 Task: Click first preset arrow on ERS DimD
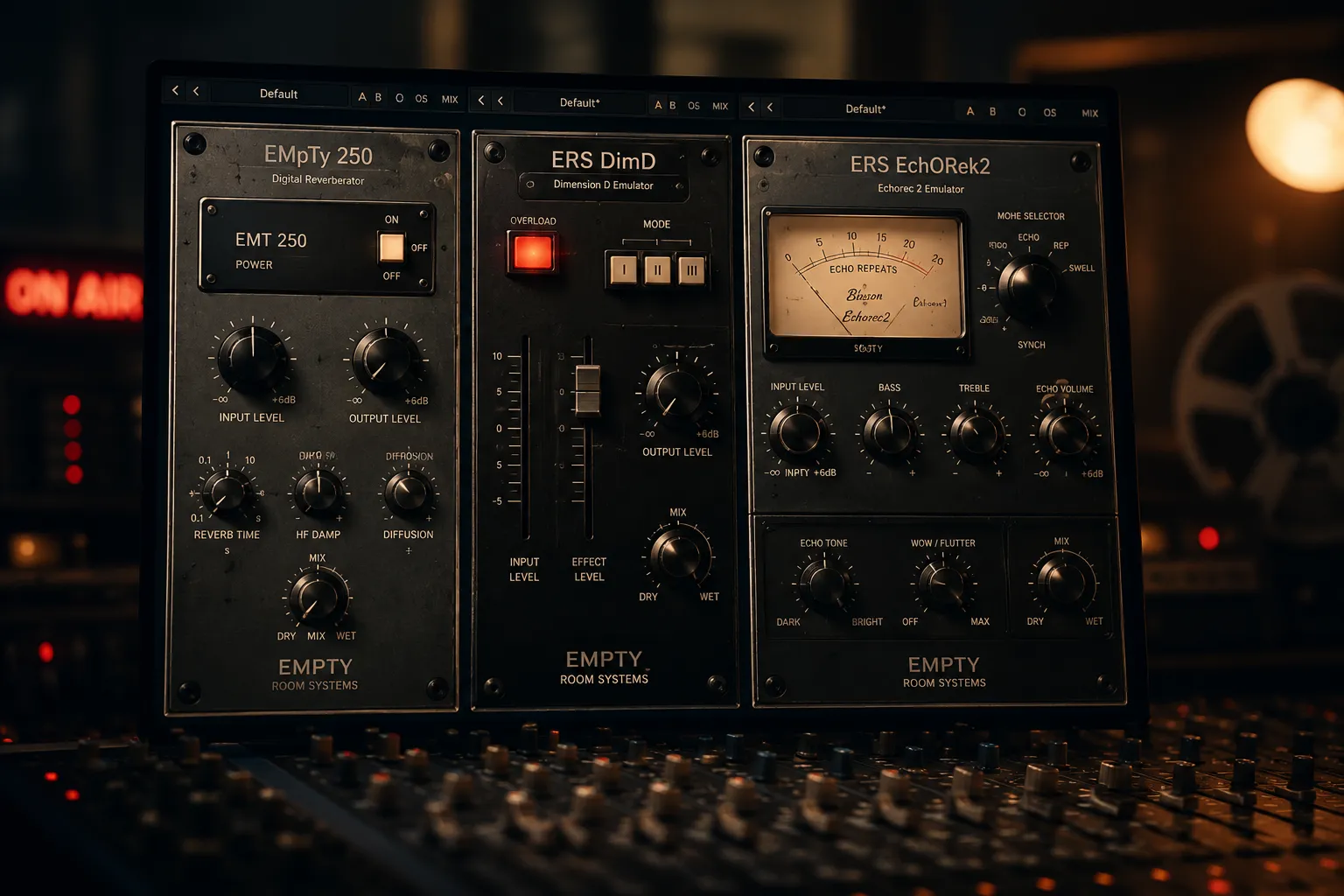(481, 101)
